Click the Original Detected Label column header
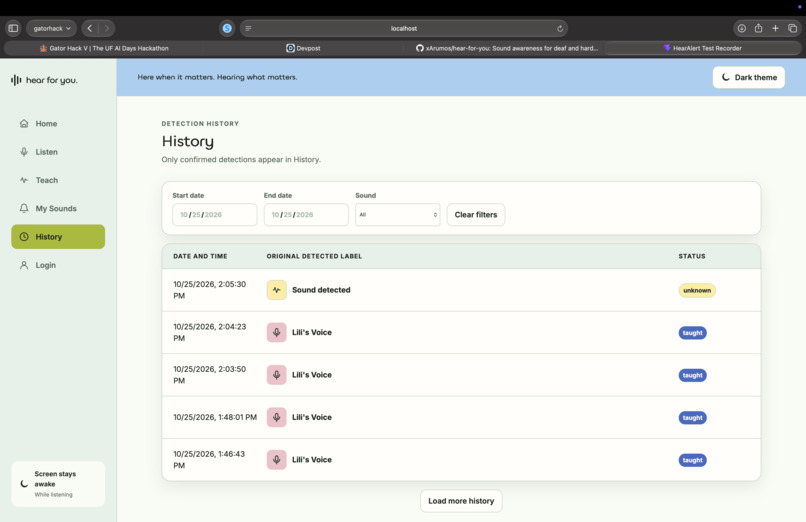The height and width of the screenshot is (522, 806). click(x=314, y=256)
